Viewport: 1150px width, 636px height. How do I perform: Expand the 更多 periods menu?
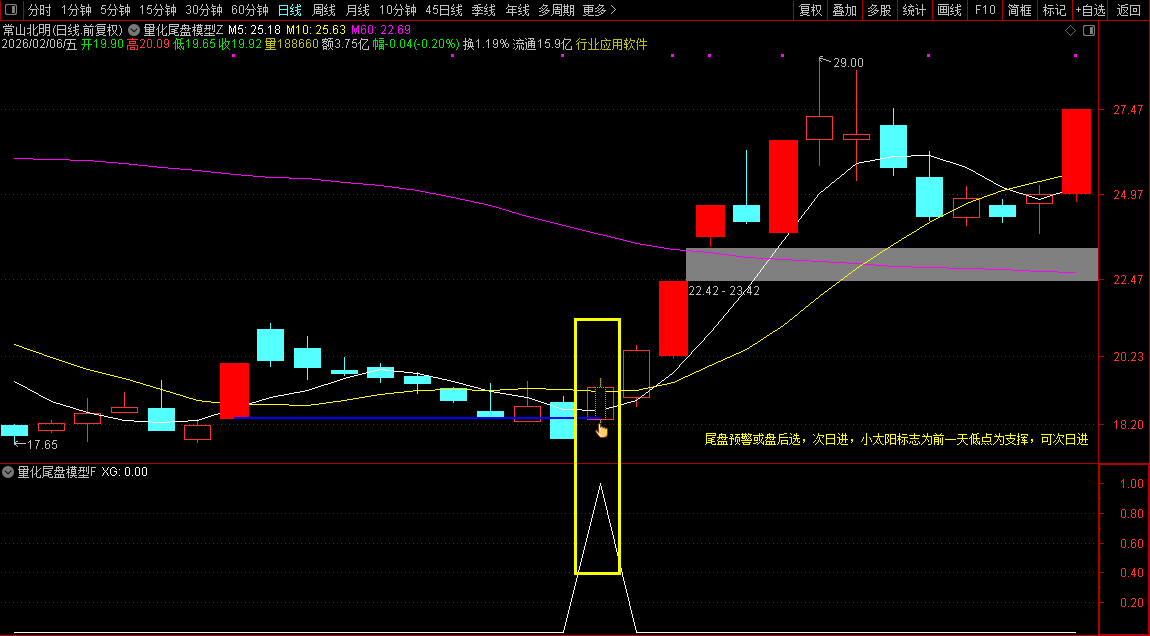click(599, 10)
